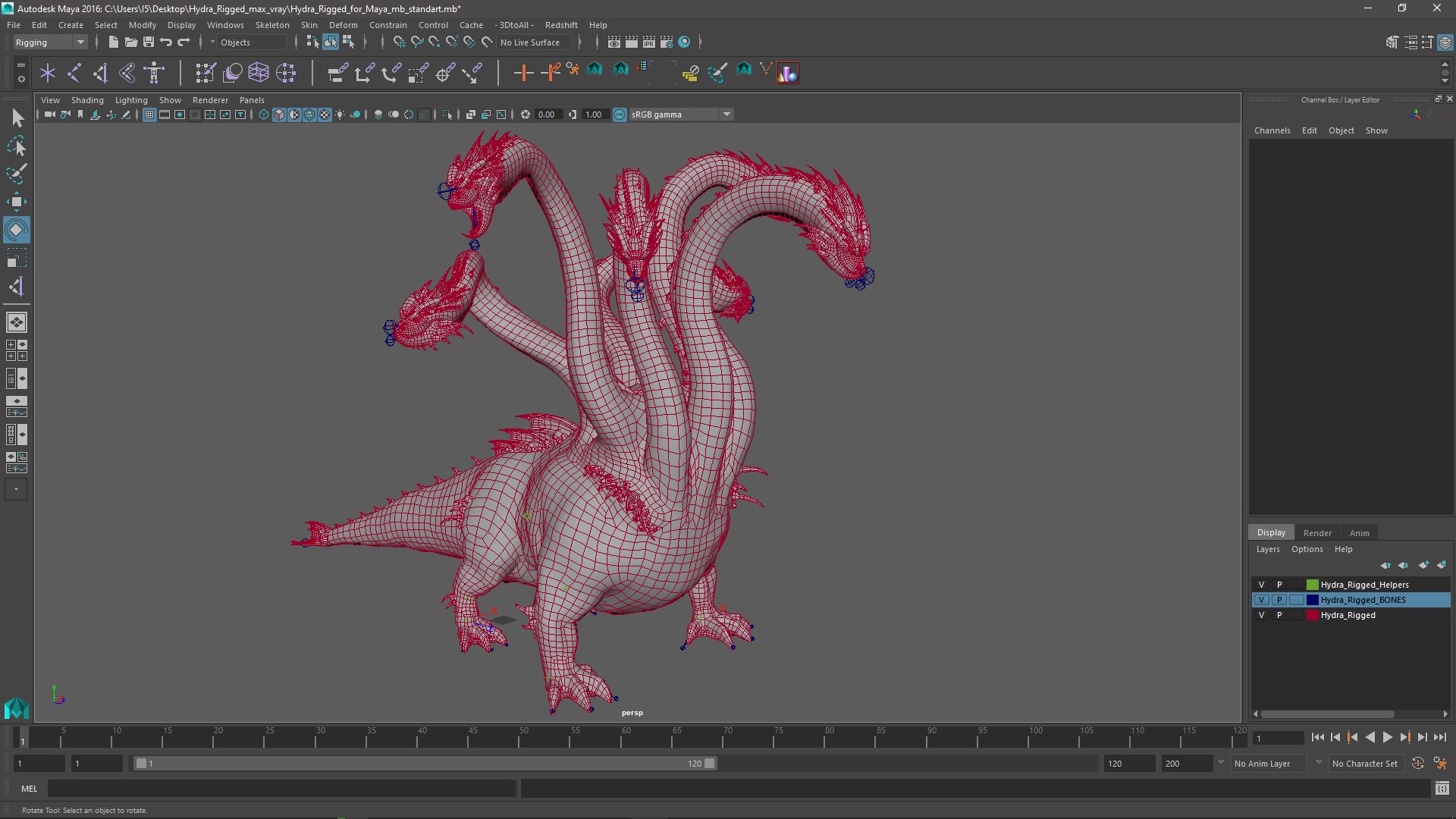Click the IPR render icon
Screen dimensions: 1456x819
(649, 42)
